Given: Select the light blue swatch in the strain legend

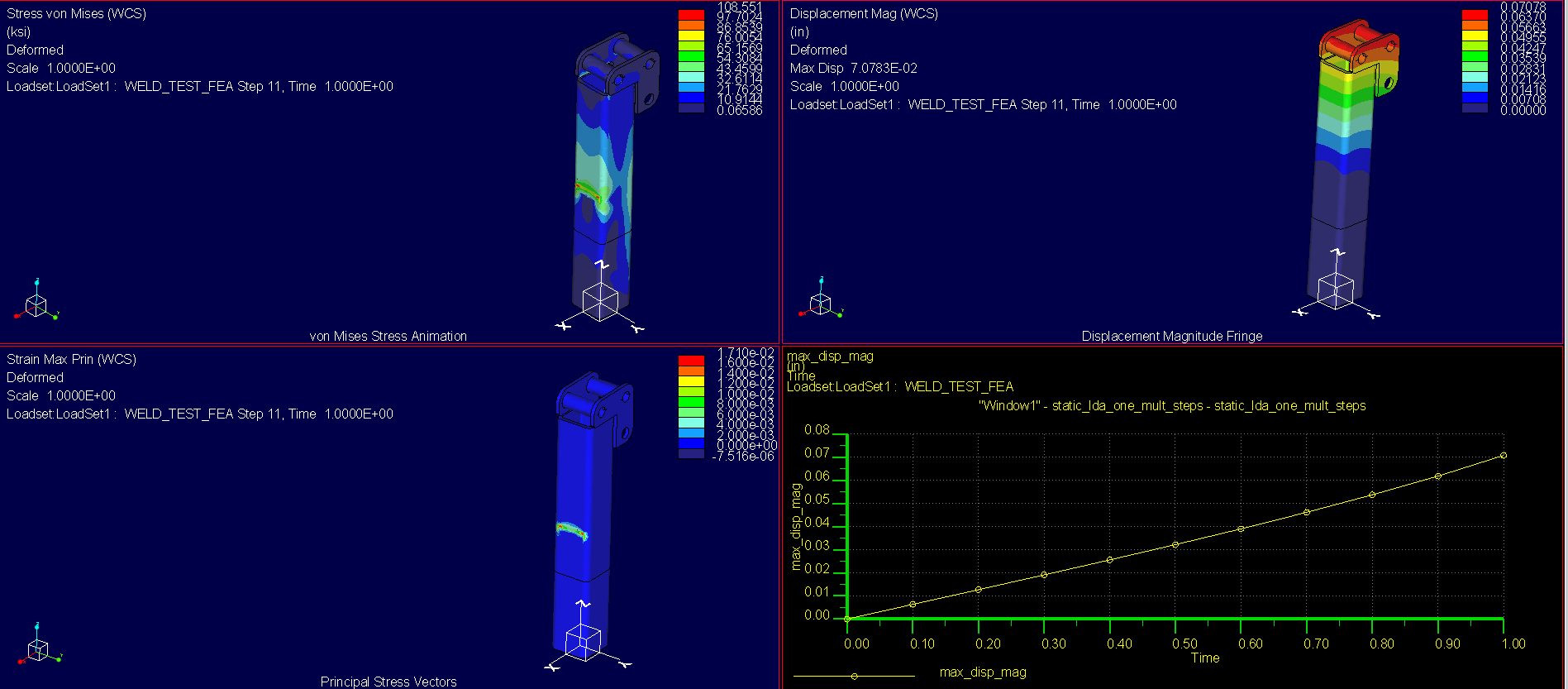Looking at the screenshot, I should (x=691, y=433).
